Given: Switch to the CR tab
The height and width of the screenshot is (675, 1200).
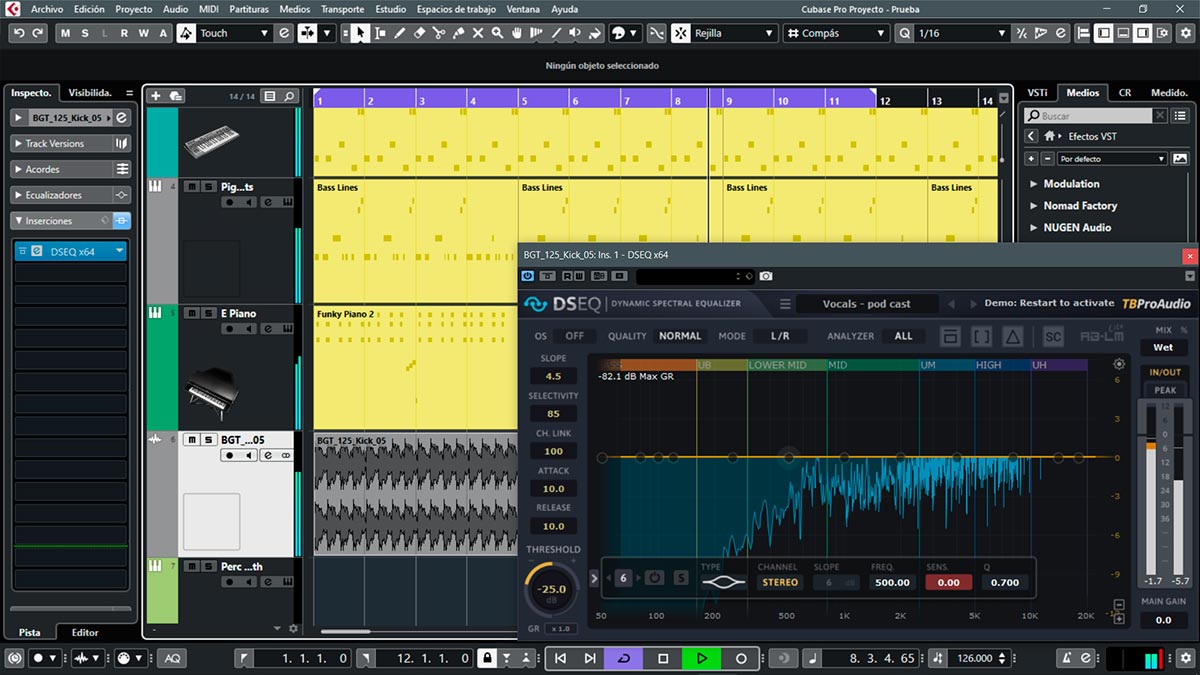Looking at the screenshot, I should point(1125,93).
